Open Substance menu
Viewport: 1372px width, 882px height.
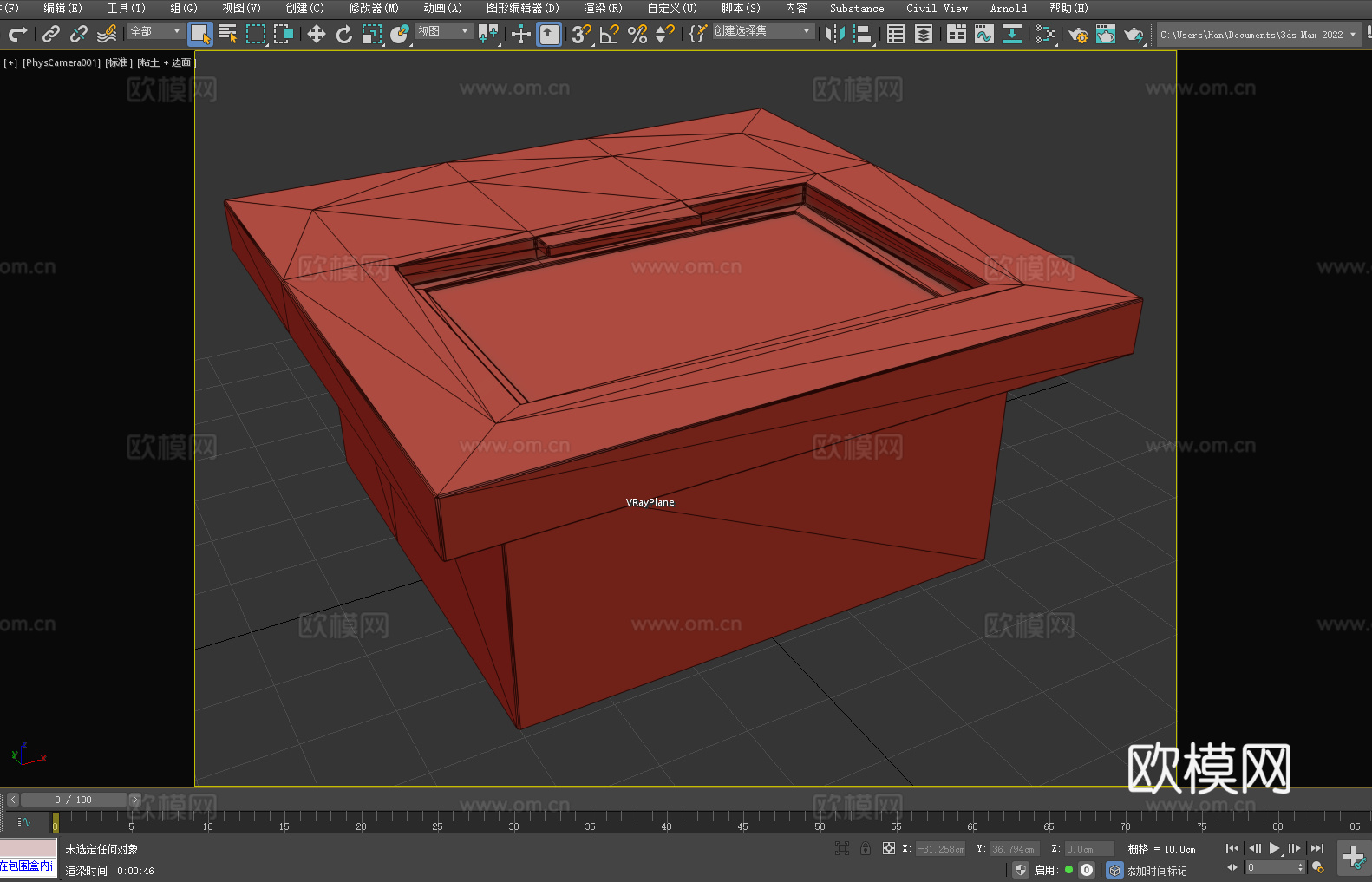[857, 8]
